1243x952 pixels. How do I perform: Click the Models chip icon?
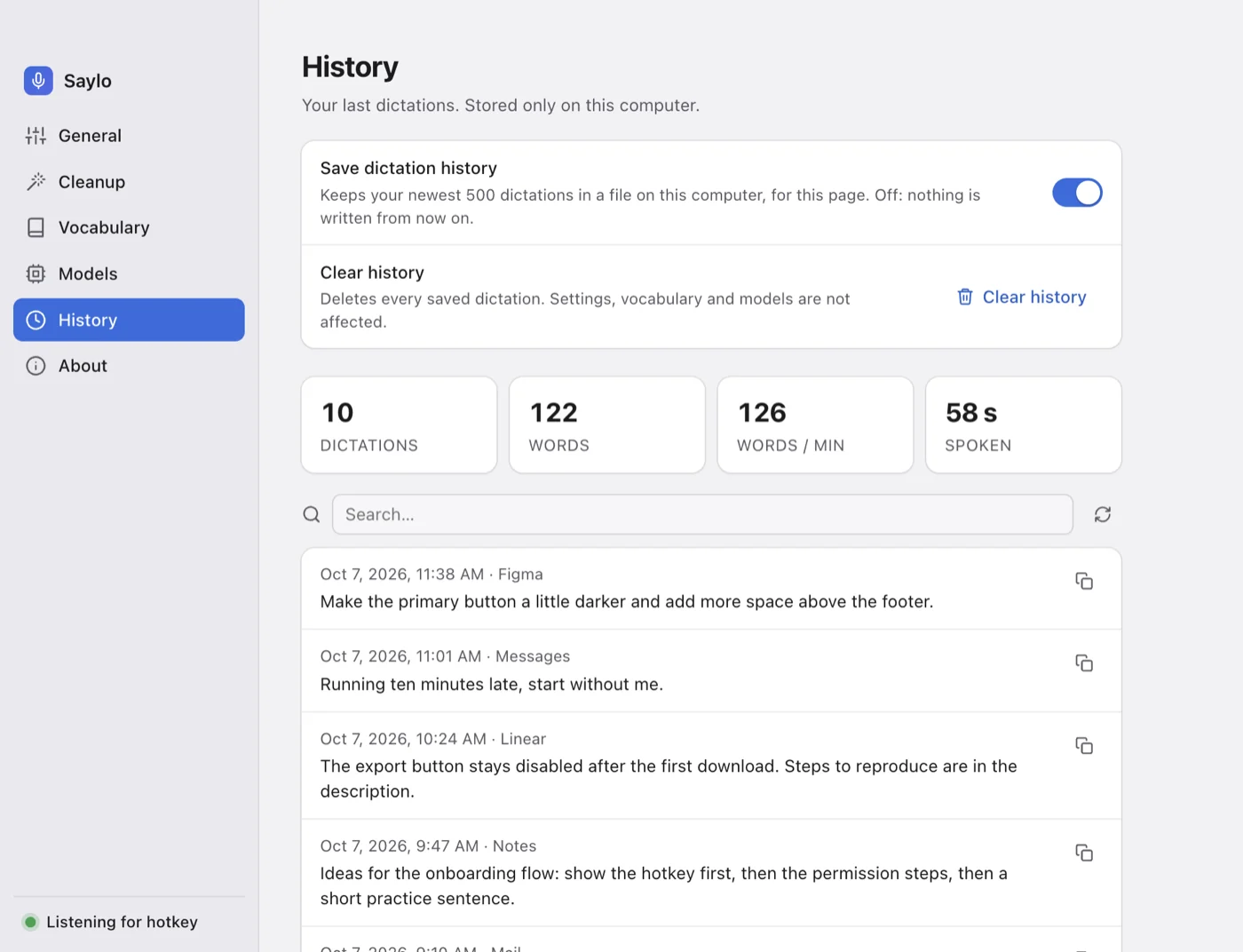pyautogui.click(x=36, y=274)
